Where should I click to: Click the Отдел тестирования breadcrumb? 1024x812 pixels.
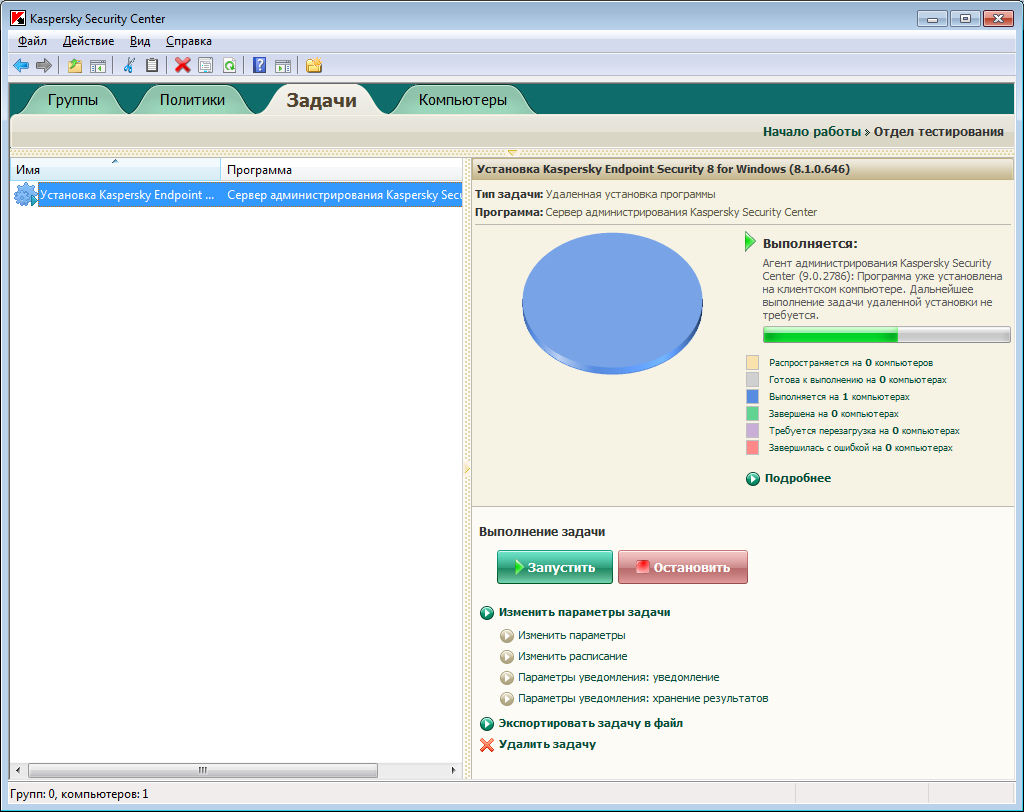tap(938, 132)
